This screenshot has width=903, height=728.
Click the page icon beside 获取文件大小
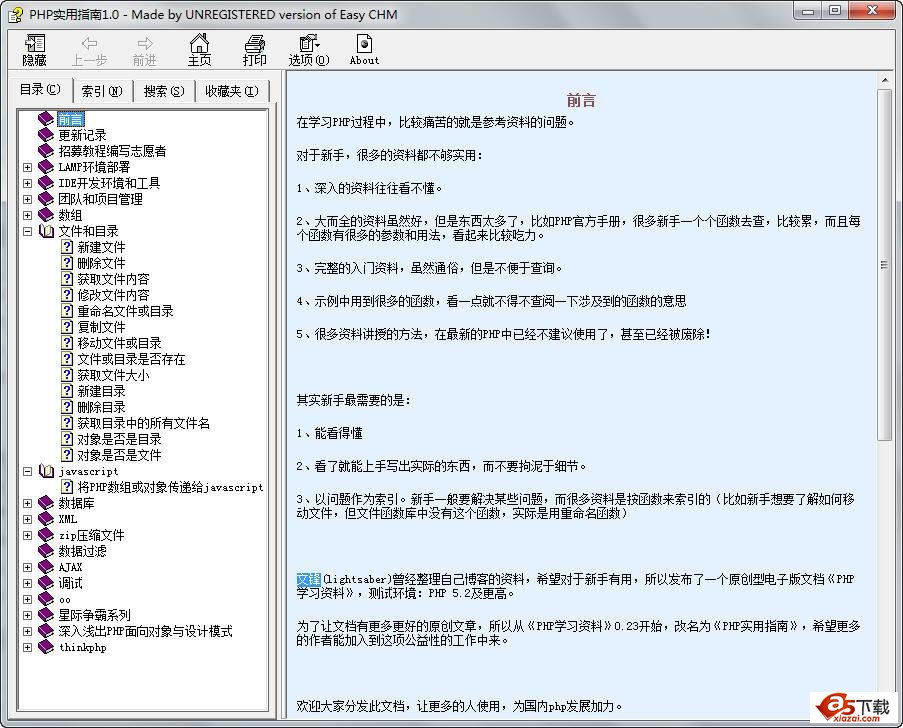(x=67, y=375)
